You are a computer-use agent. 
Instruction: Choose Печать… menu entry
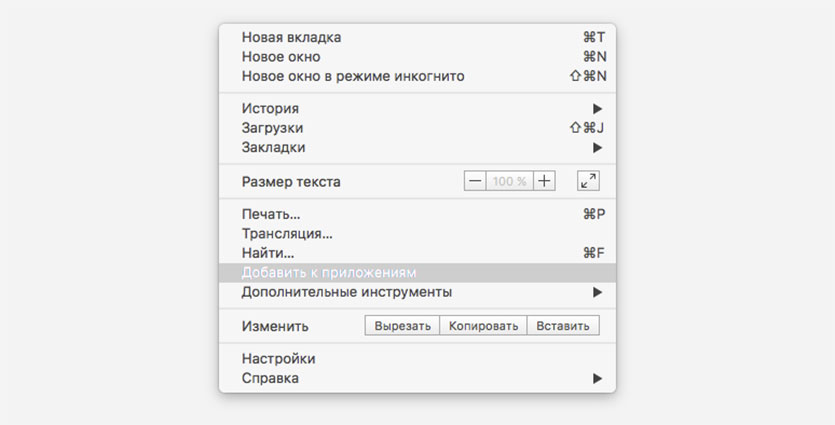click(271, 214)
